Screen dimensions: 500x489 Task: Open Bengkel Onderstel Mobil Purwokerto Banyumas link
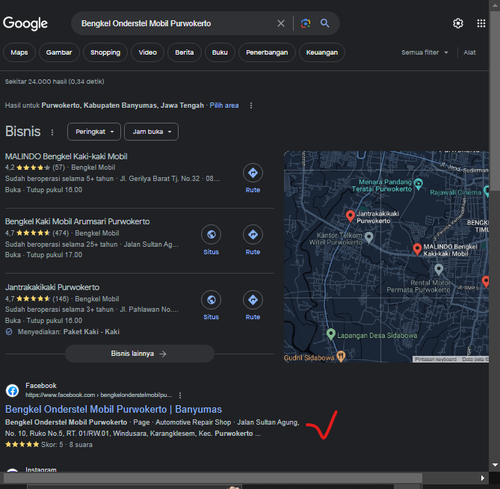coord(113,409)
